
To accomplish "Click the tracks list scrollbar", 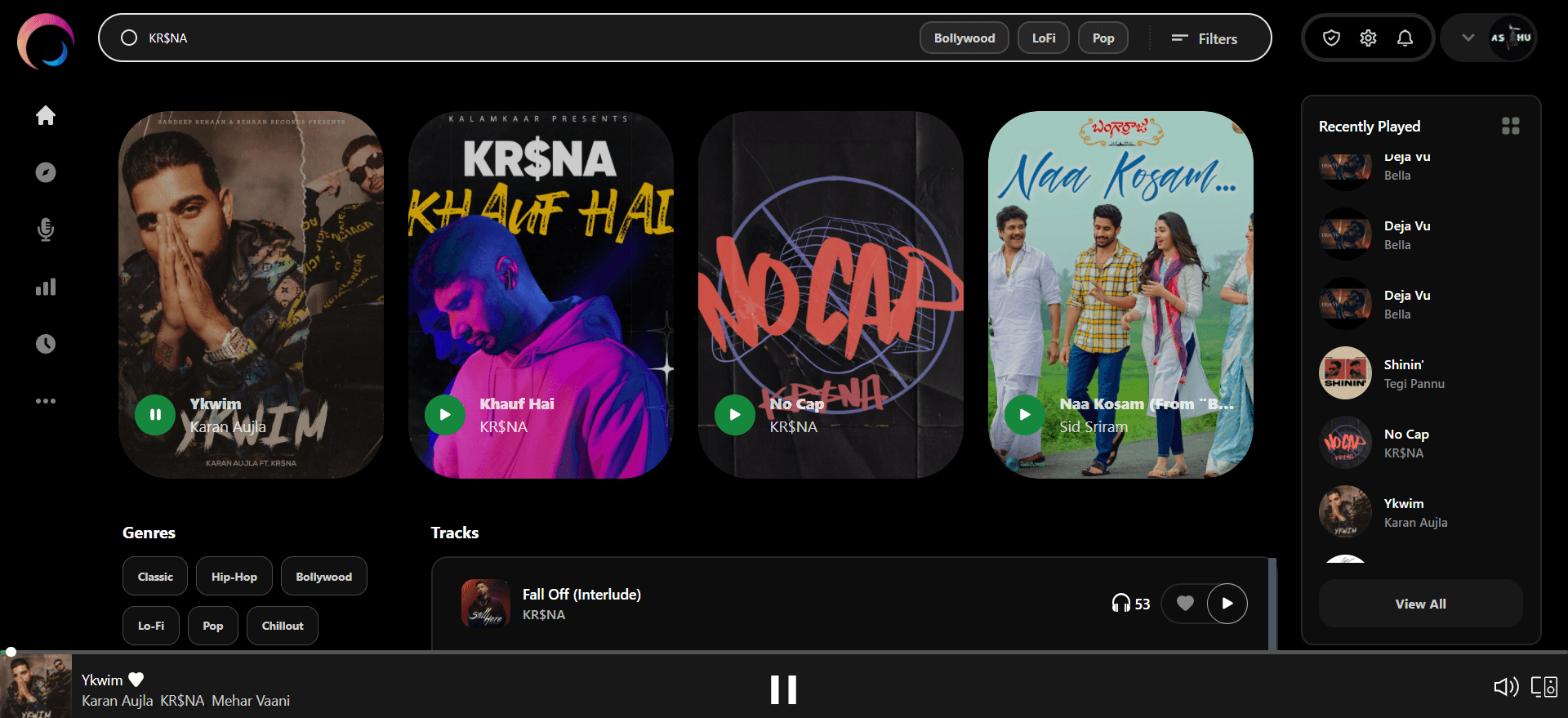I will click(x=1272, y=604).
